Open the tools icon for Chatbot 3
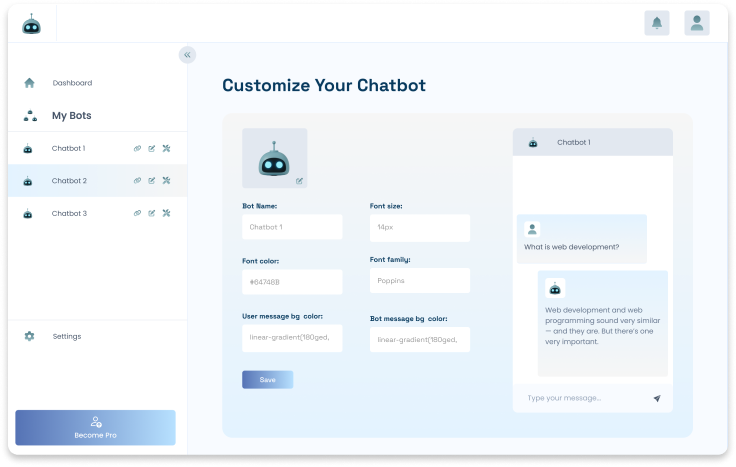The width and height of the screenshot is (736, 467). point(166,213)
